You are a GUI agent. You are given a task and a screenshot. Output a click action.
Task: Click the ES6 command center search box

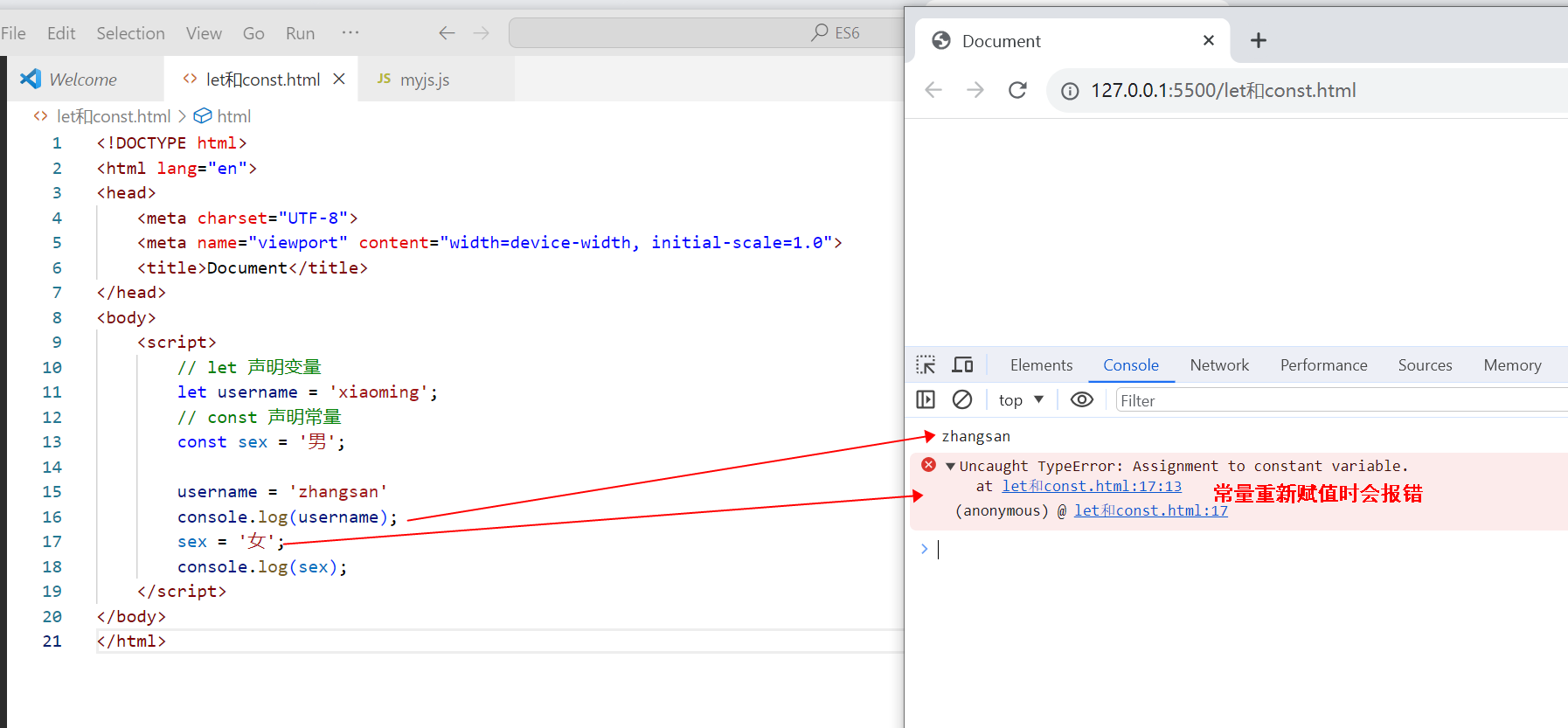click(705, 33)
